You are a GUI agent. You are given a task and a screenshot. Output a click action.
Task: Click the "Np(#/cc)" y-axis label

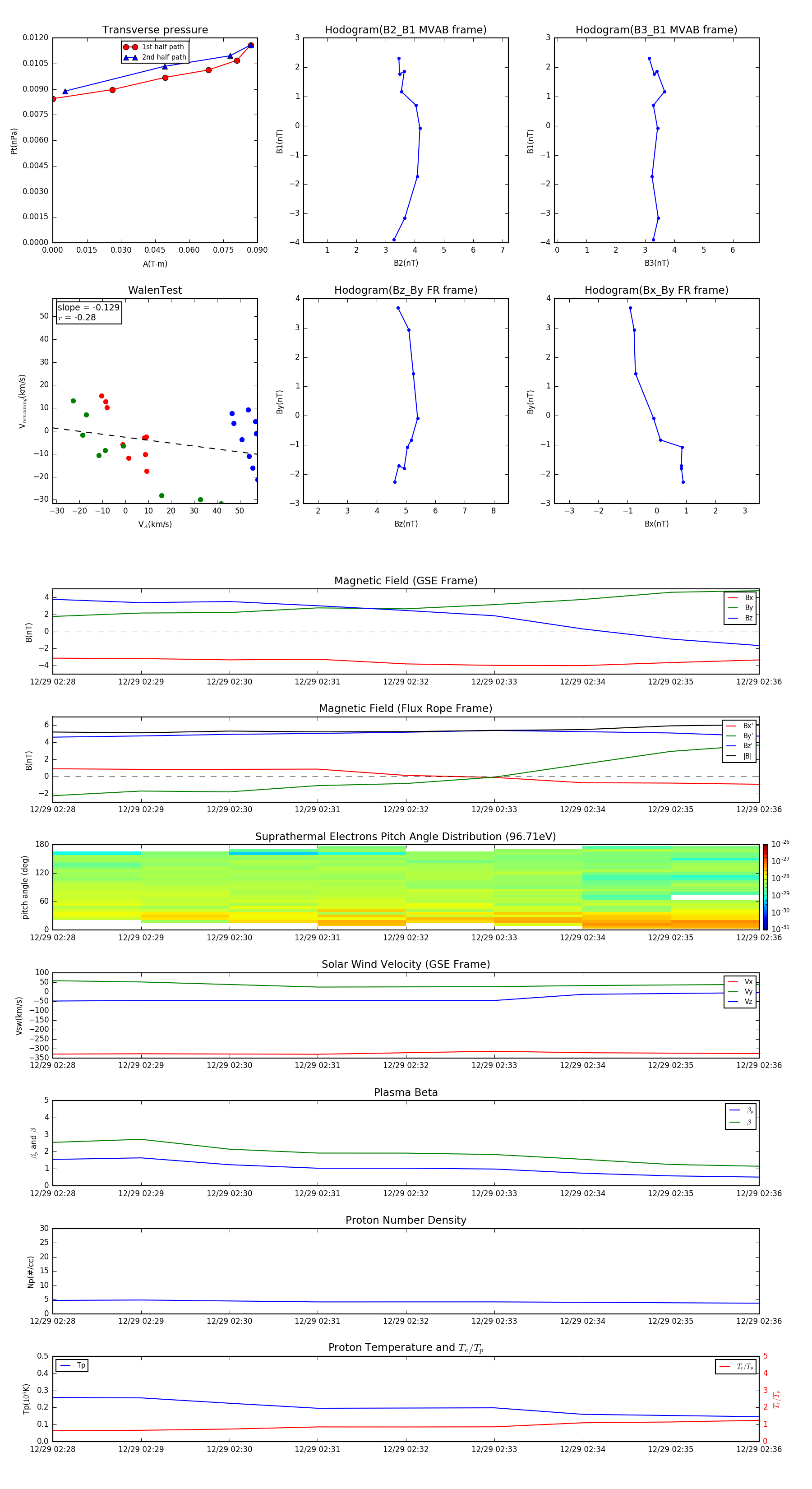pyautogui.click(x=31, y=1272)
